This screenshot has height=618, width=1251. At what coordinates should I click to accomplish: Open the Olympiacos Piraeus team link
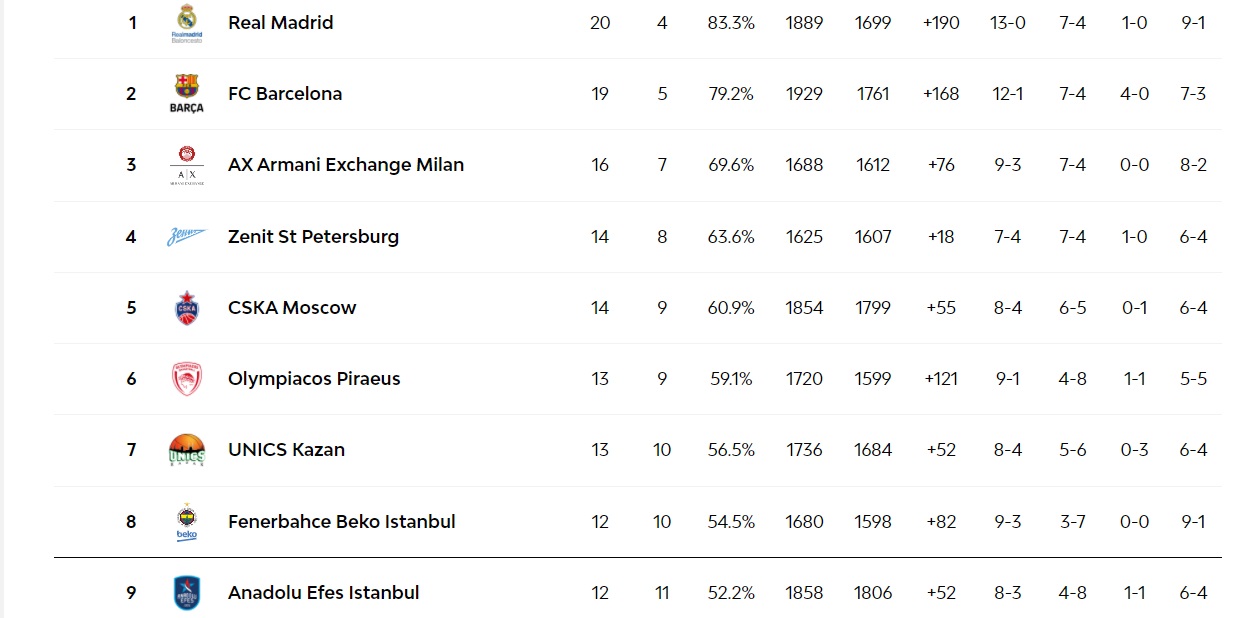314,379
